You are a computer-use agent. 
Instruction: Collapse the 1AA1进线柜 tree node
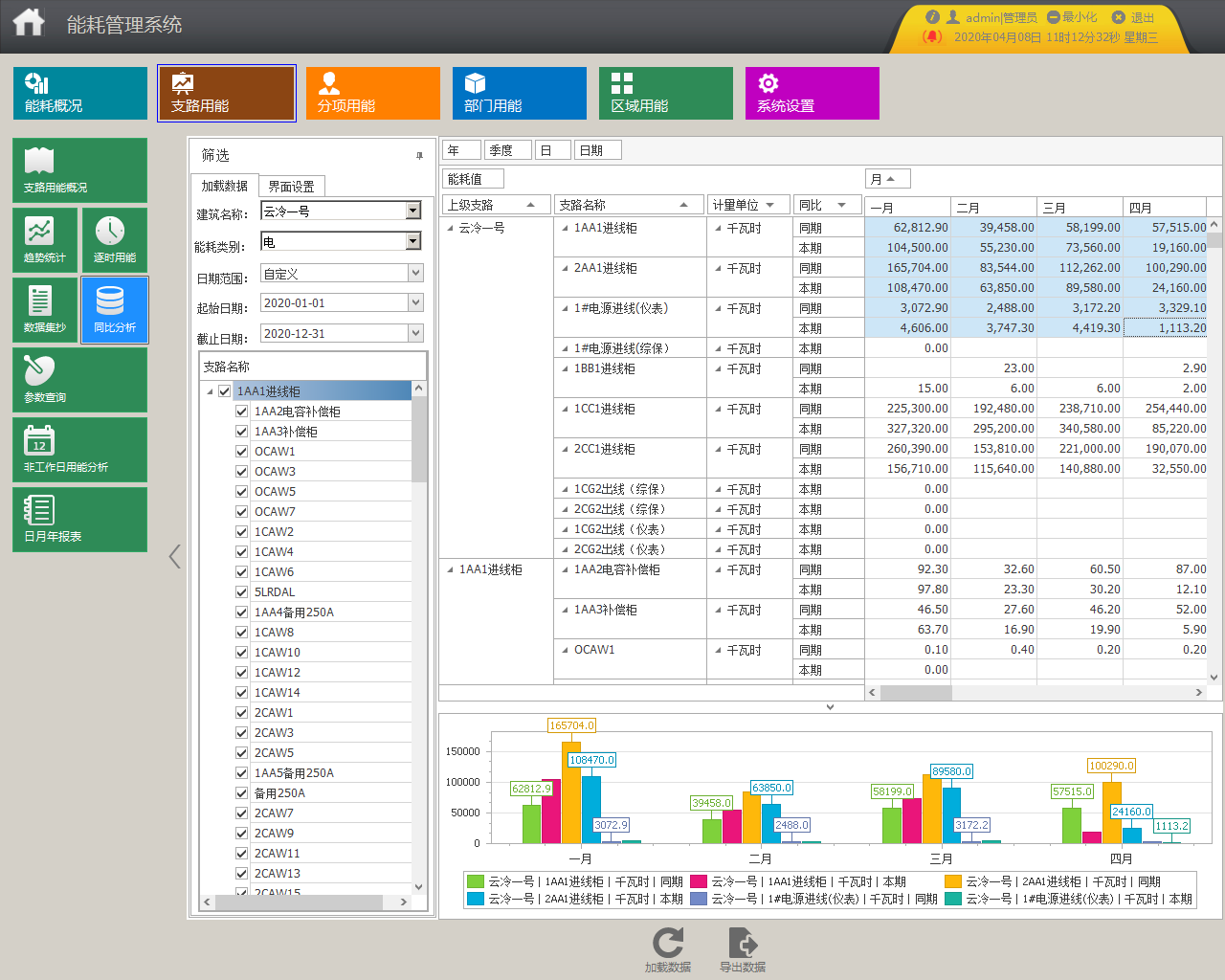point(210,391)
